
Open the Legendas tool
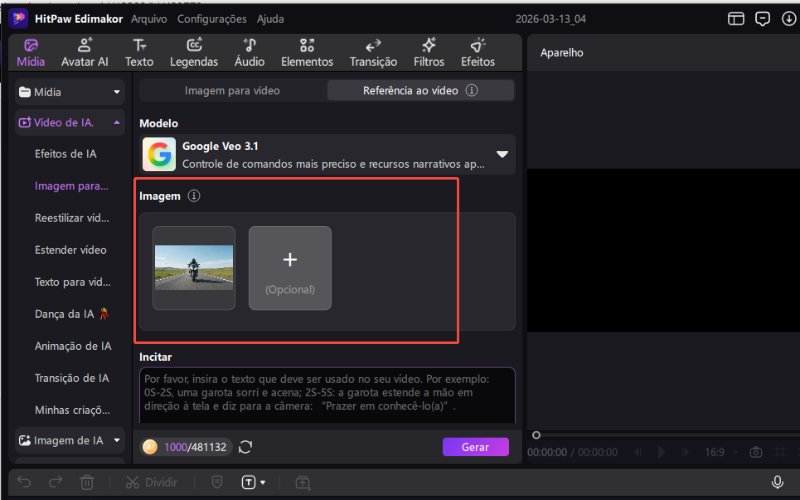[194, 53]
